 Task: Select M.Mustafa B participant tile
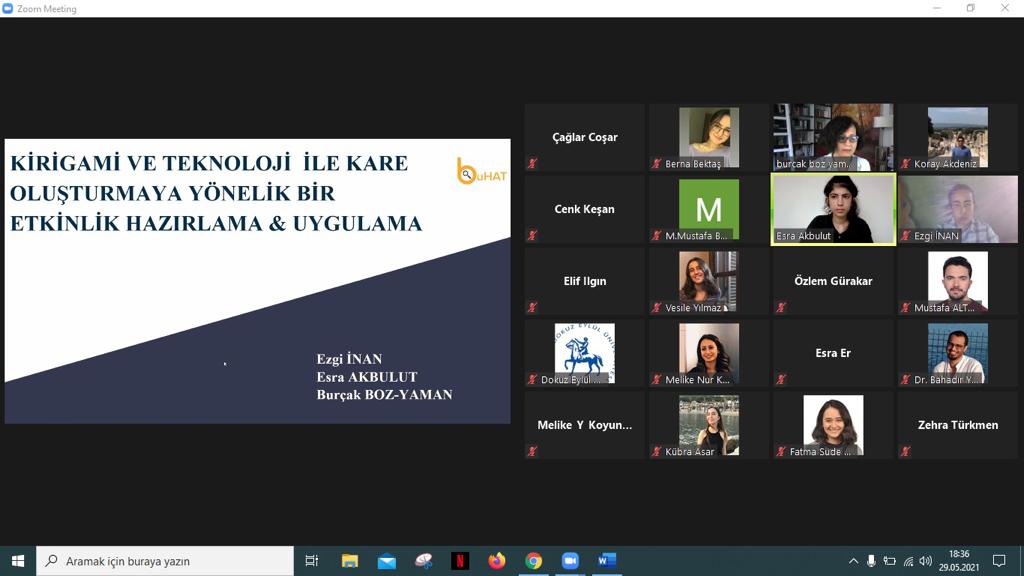[709, 209]
